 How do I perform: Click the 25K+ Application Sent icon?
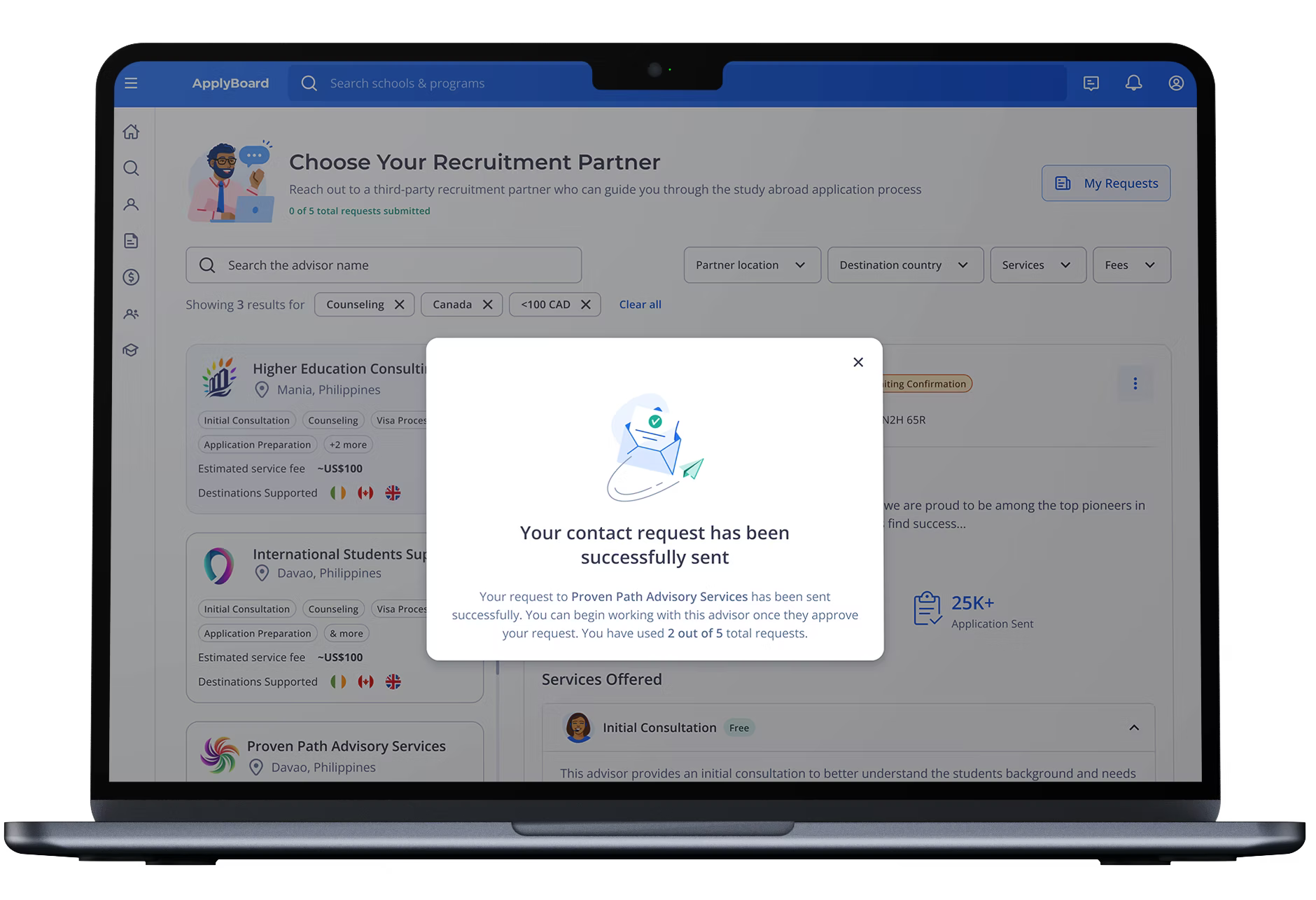tap(927, 608)
